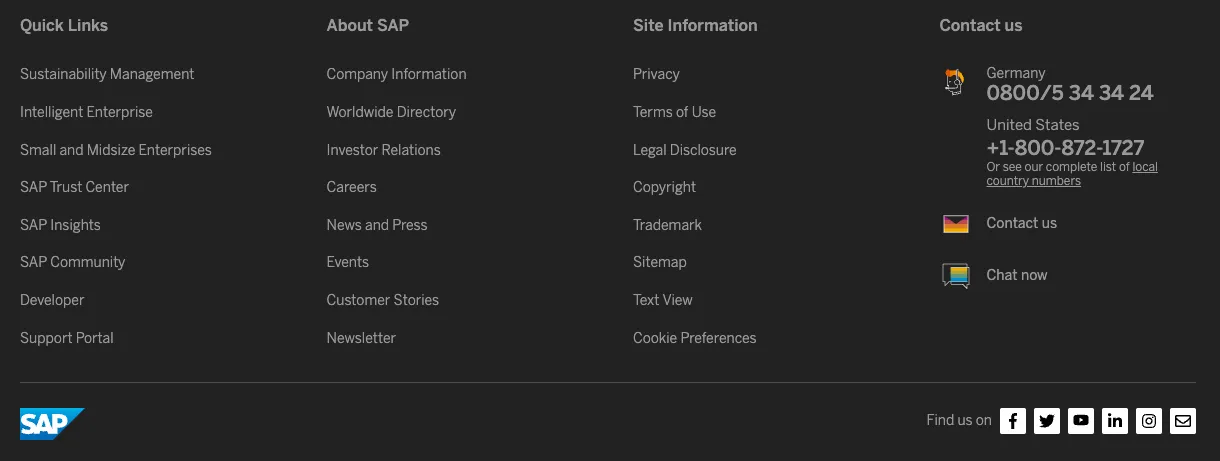Switch to Text View

tap(662, 300)
